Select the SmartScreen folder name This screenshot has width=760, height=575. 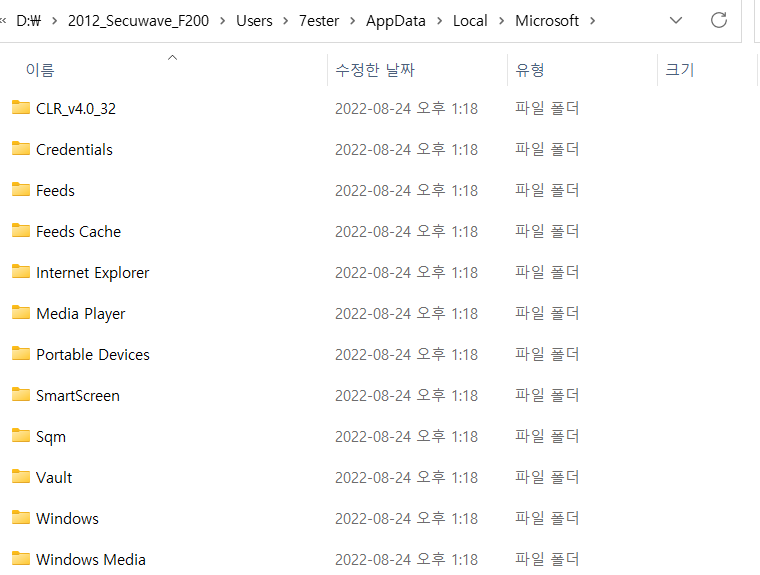78,396
